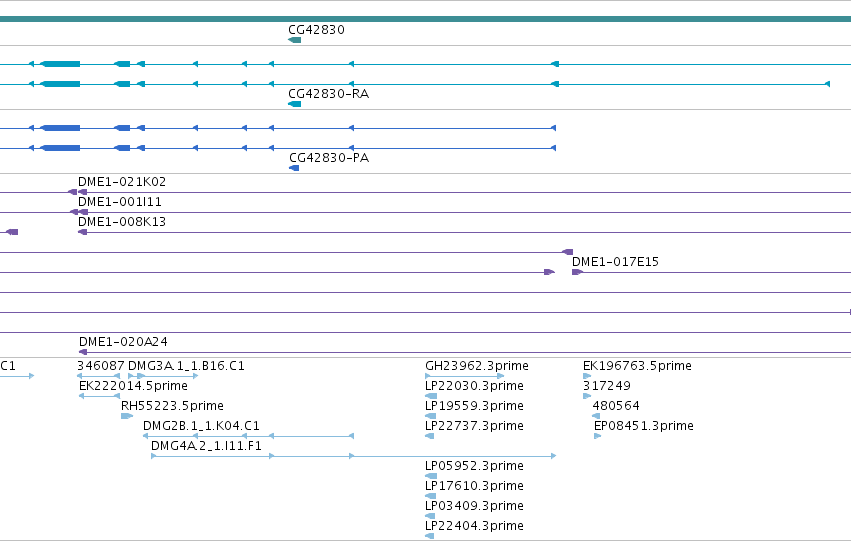Select the EK196763.5prime arrow glyph

pos(587,376)
